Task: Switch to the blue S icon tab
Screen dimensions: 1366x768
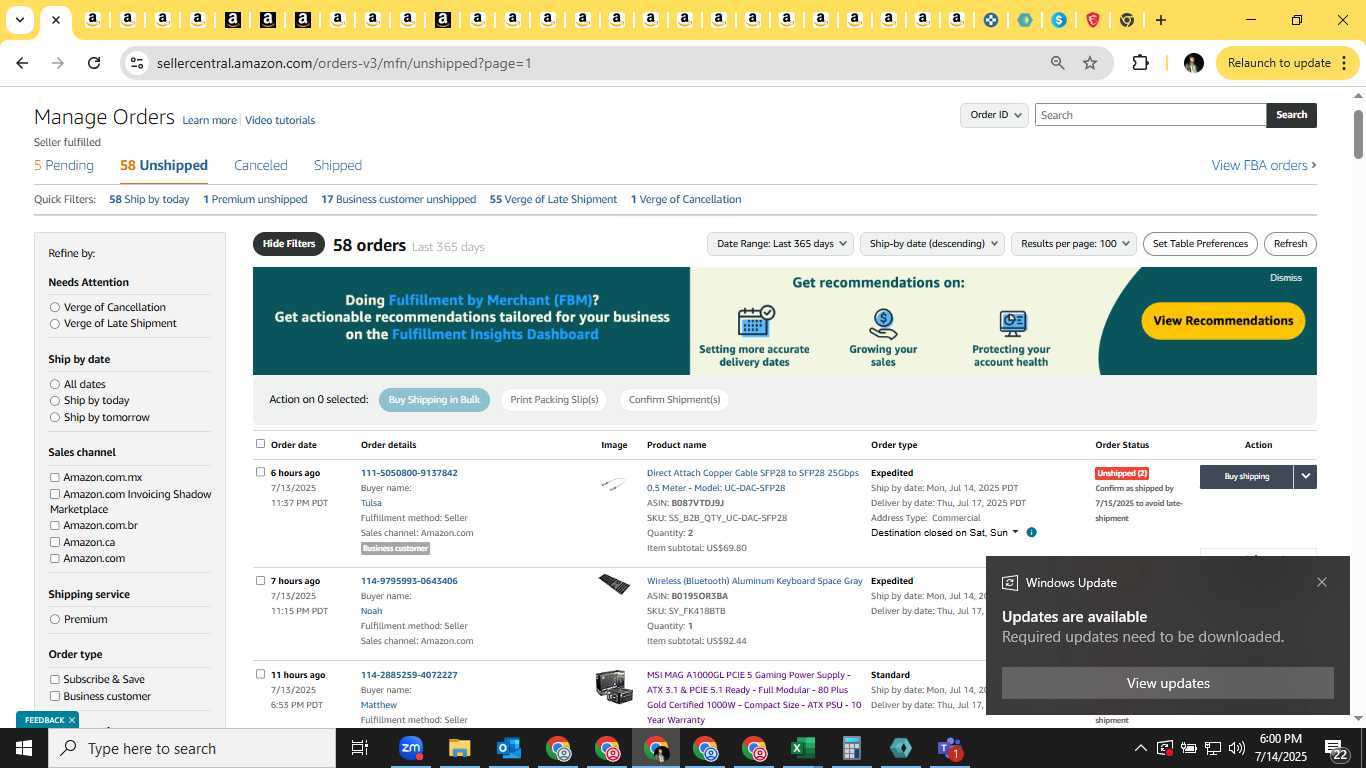Action: [1059, 20]
